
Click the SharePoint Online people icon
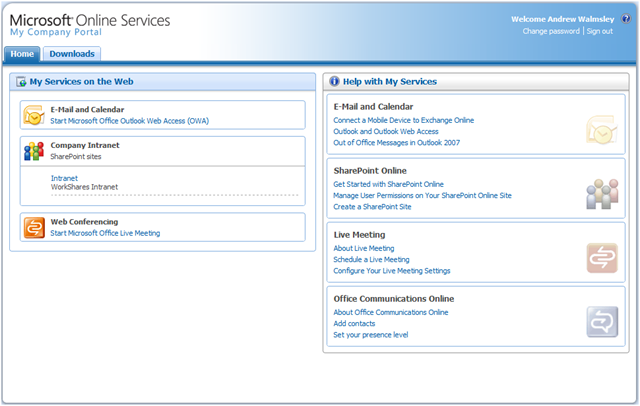tap(602, 194)
